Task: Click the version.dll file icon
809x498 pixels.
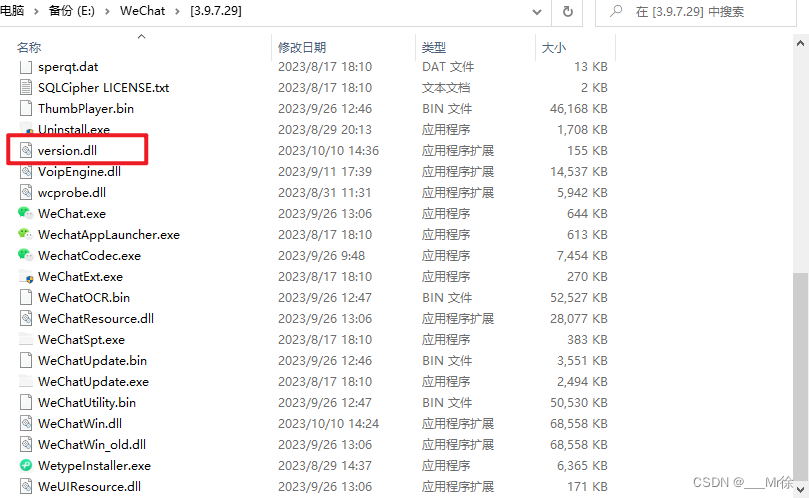Action: point(26,151)
